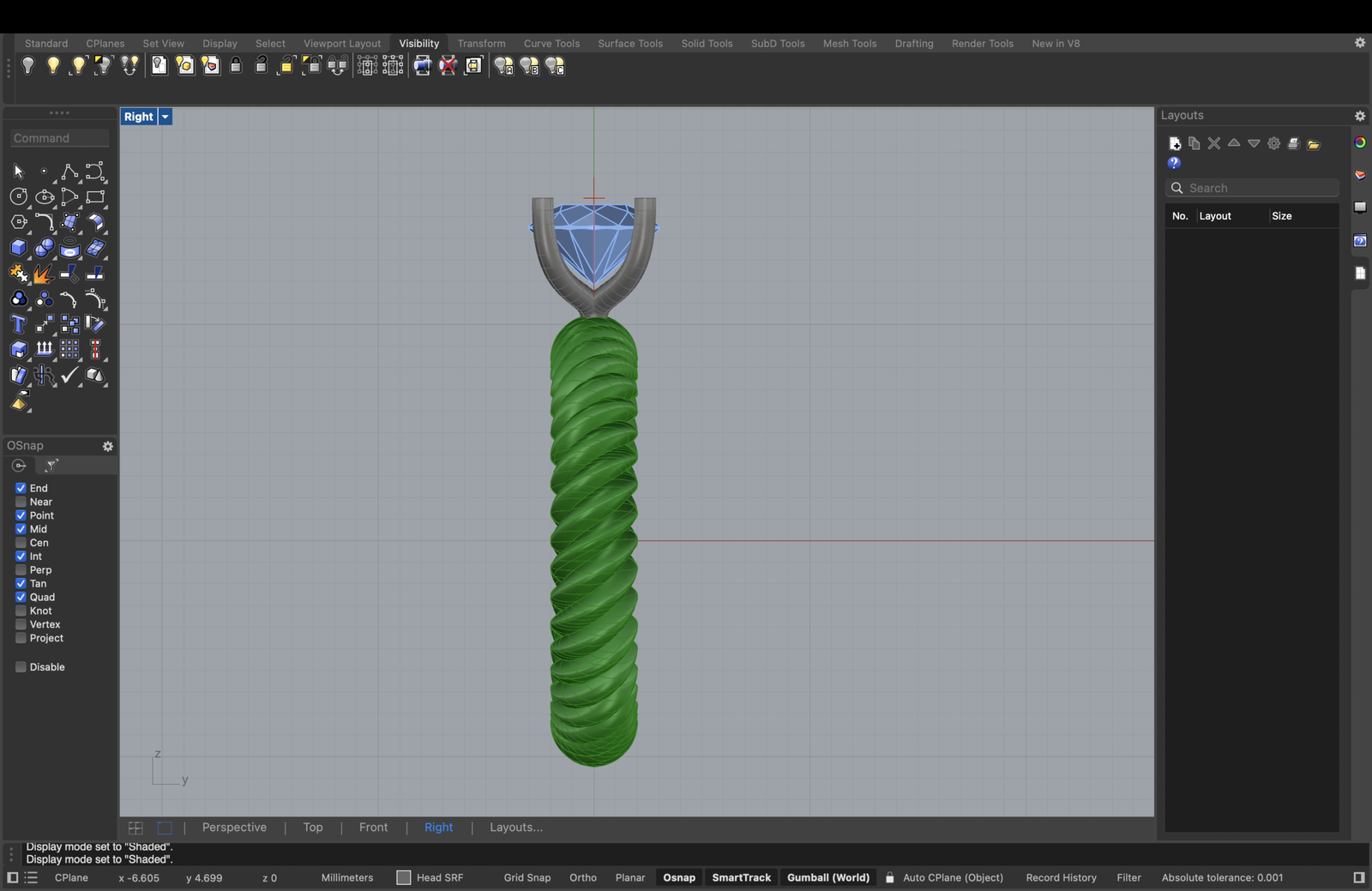Choose the Polyline drawing tool
This screenshot has height=891, width=1372.
click(x=69, y=172)
